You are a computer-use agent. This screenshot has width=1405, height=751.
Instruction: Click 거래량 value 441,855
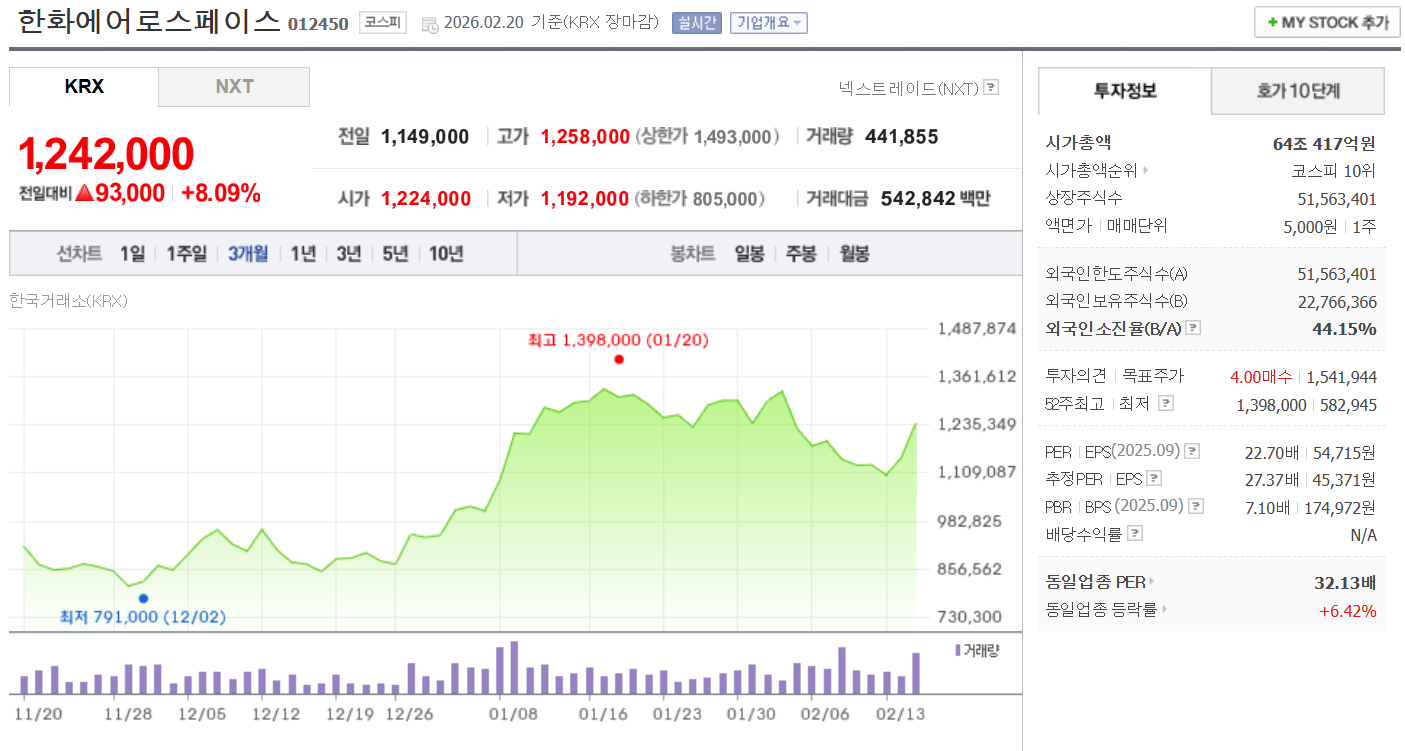pyautogui.click(x=901, y=137)
